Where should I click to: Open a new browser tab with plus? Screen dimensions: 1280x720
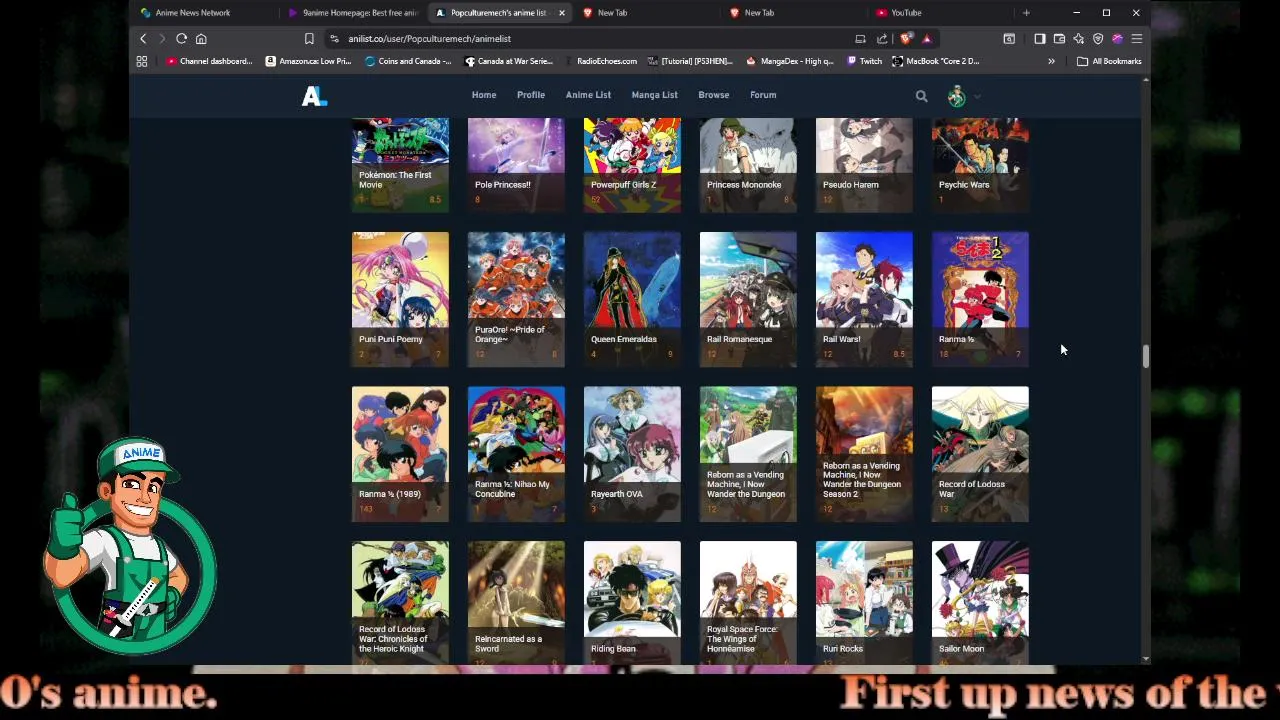[1026, 13]
